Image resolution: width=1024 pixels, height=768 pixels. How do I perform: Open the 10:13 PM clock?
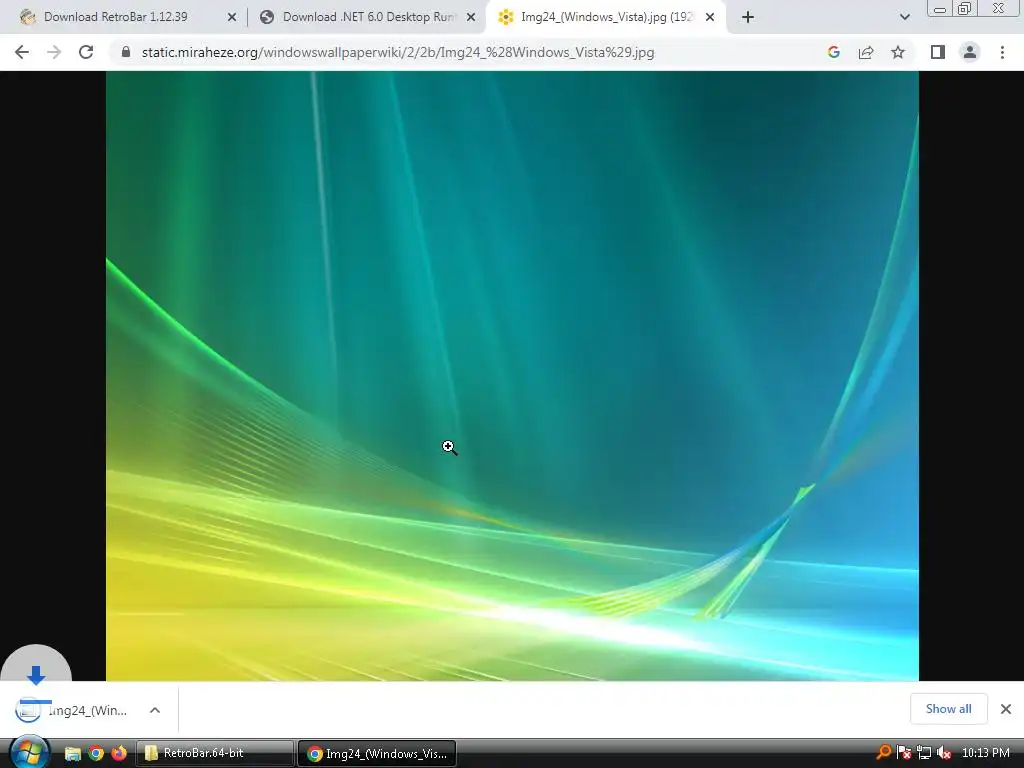pos(985,753)
